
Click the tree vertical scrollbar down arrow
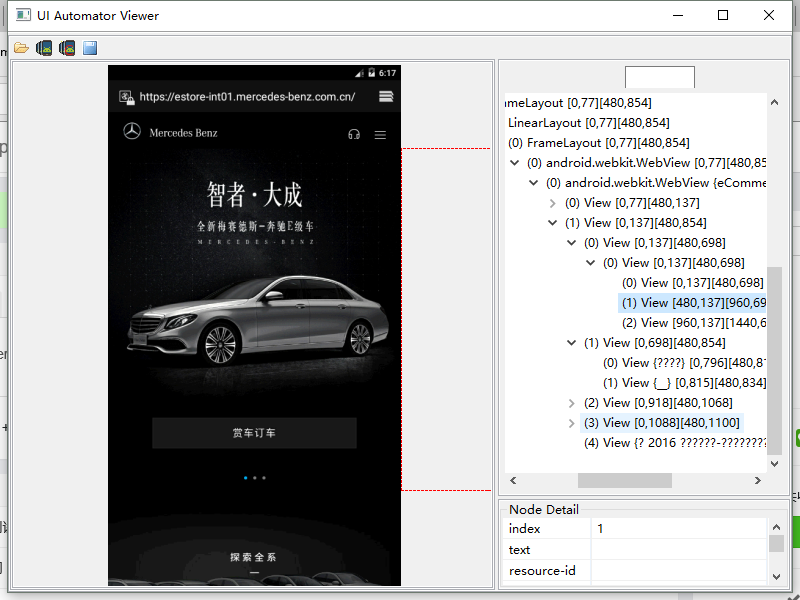774,464
